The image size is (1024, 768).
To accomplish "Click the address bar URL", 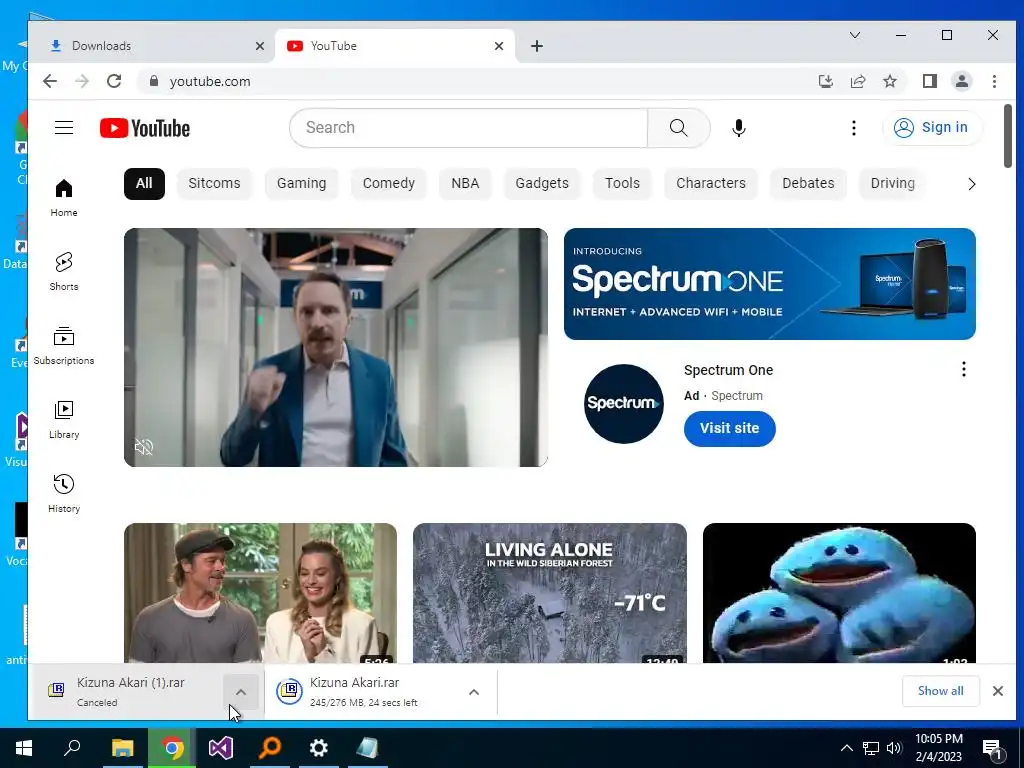I will 210,81.
